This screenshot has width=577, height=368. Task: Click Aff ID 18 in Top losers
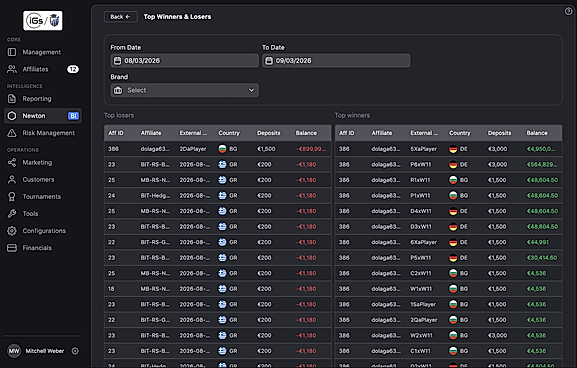click(x=111, y=289)
